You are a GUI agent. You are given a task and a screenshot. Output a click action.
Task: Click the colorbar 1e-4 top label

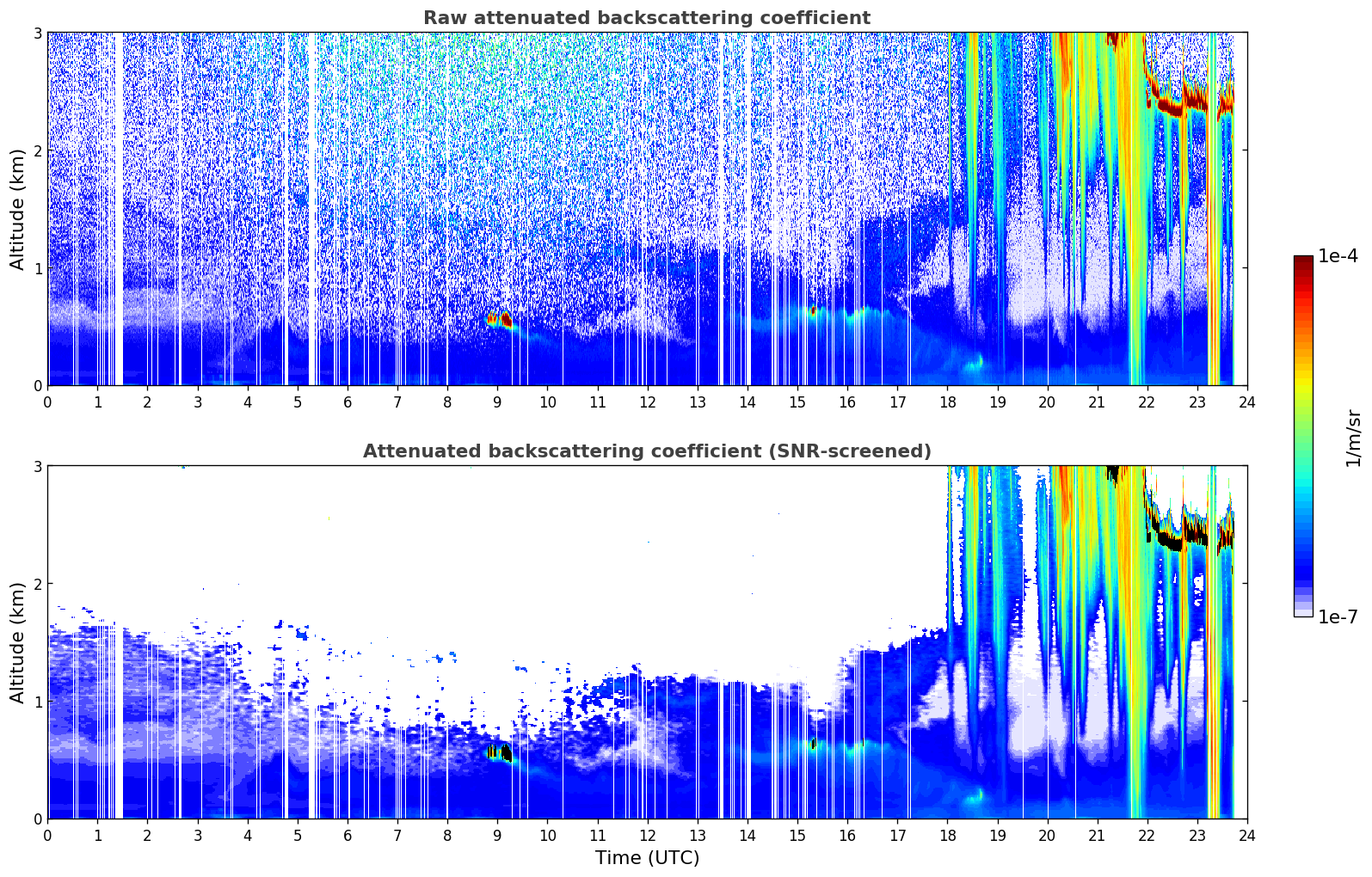point(1338,256)
